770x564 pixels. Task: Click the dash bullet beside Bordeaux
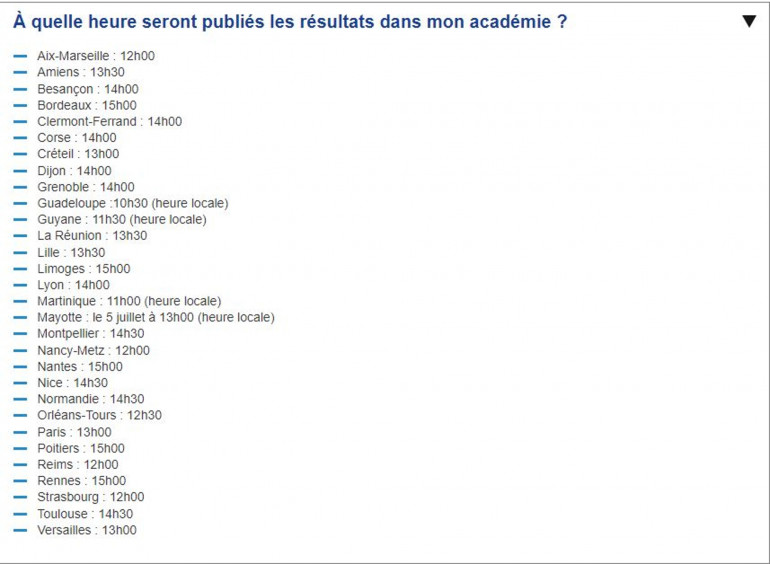tap(20, 105)
